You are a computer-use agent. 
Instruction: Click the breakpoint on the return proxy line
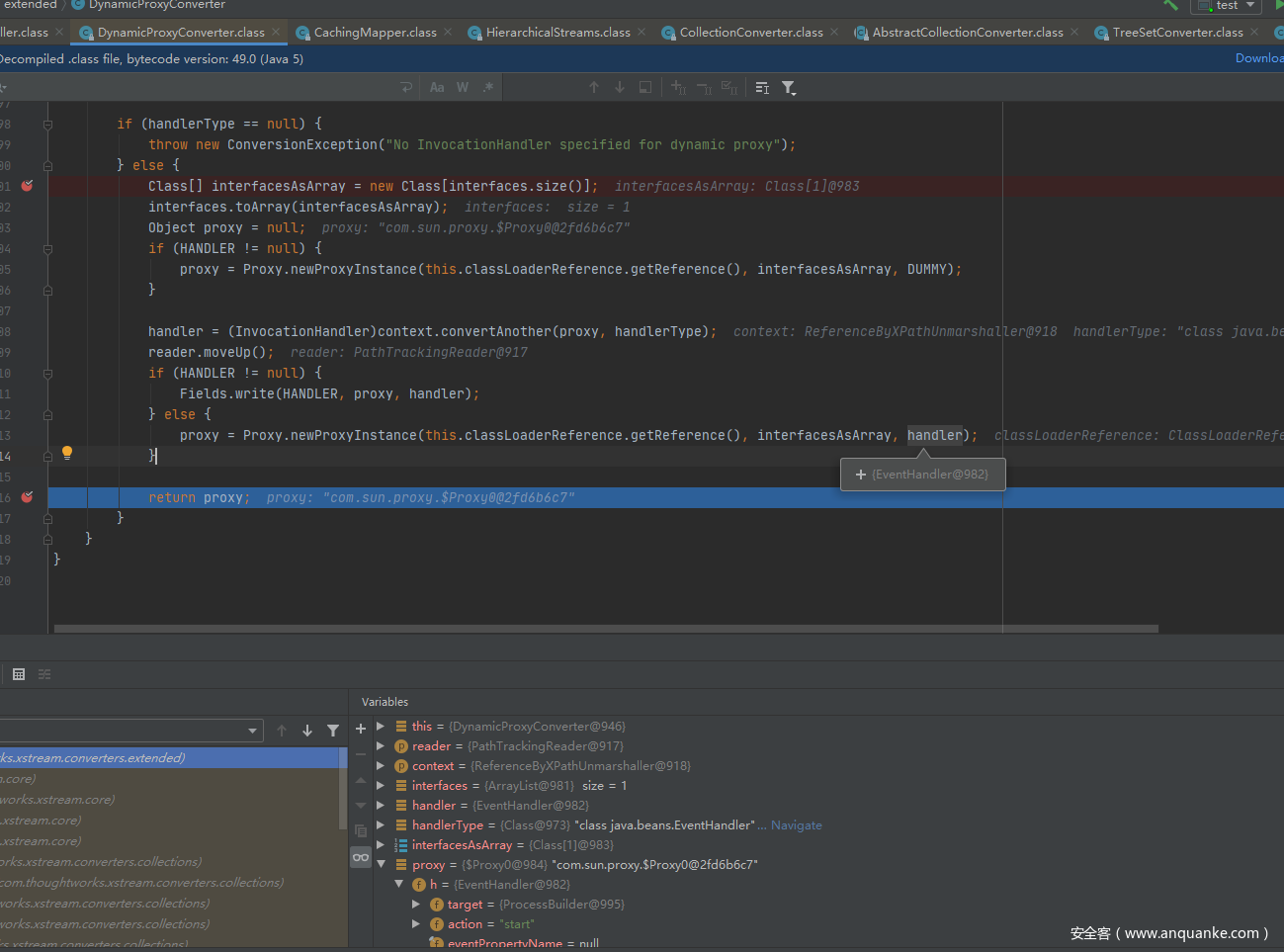pos(28,497)
